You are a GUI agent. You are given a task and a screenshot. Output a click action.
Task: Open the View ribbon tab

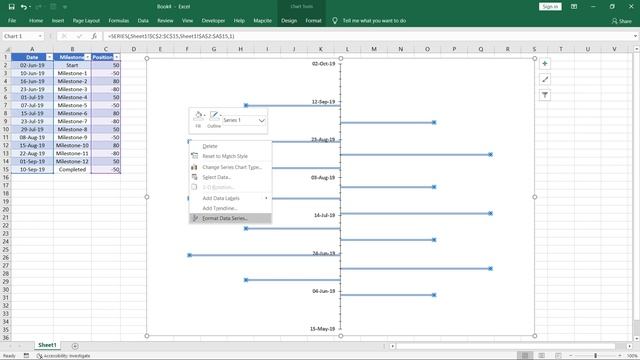(x=187, y=20)
